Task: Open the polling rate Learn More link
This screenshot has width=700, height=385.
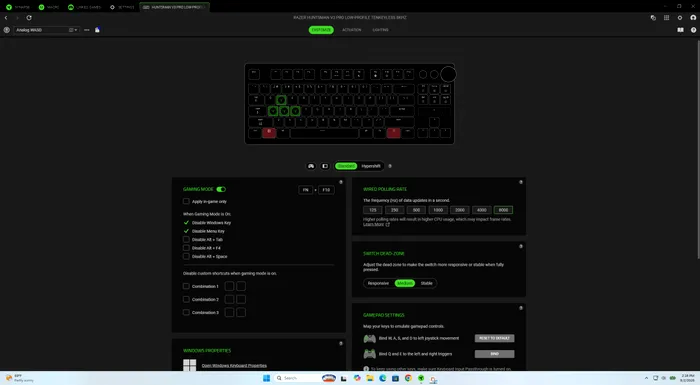Action: point(376,225)
